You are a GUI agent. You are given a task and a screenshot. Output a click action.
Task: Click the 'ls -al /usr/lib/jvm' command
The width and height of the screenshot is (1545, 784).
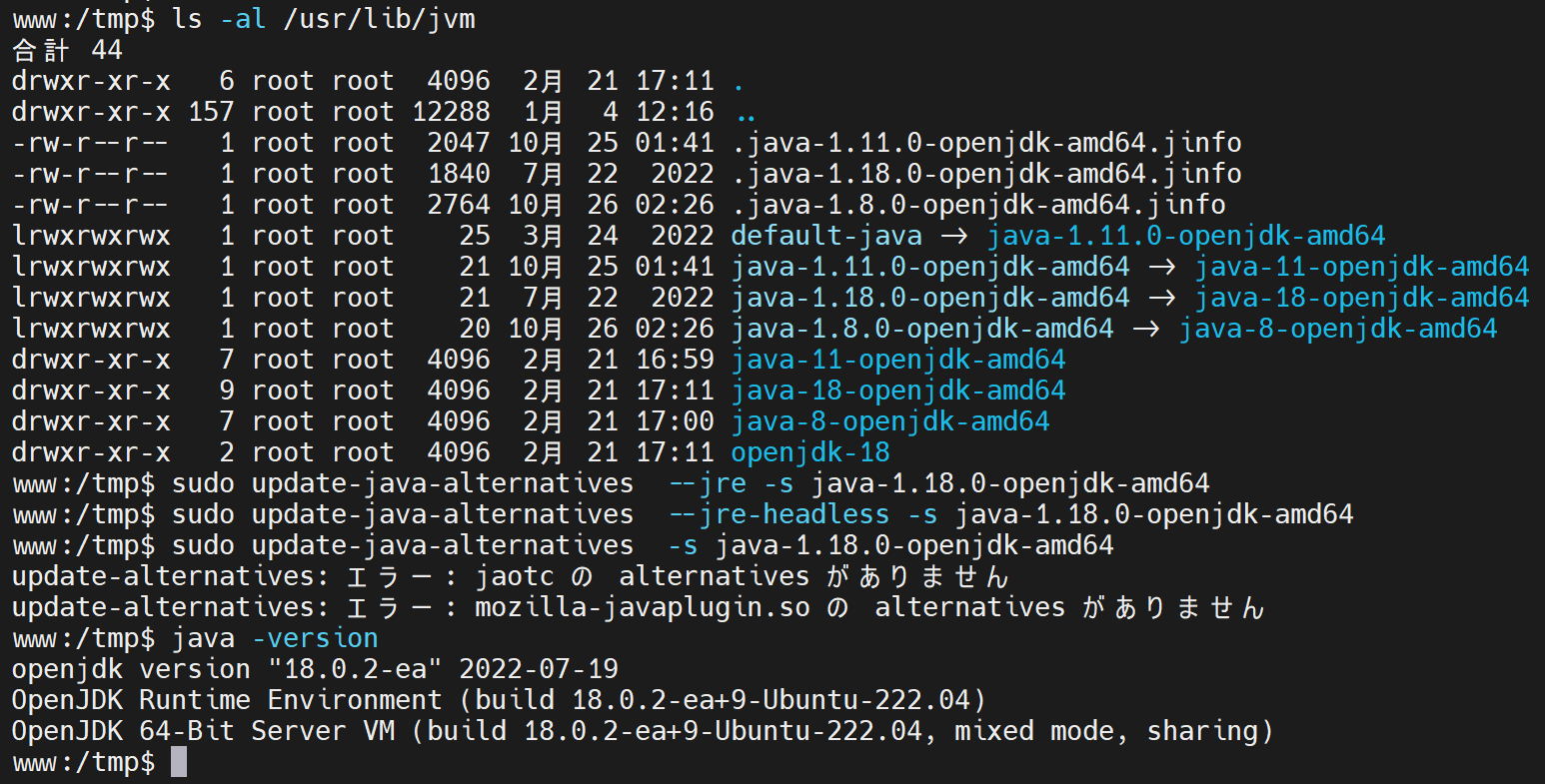(323, 20)
